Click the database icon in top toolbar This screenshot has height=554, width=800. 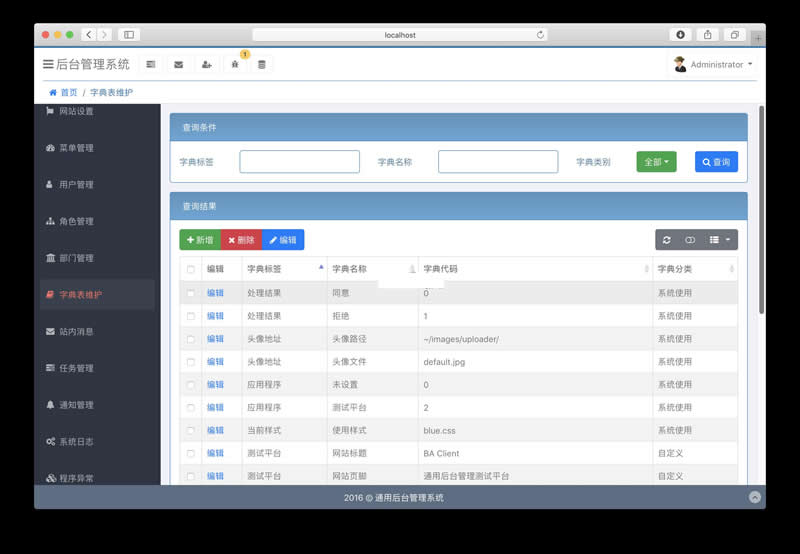262,64
